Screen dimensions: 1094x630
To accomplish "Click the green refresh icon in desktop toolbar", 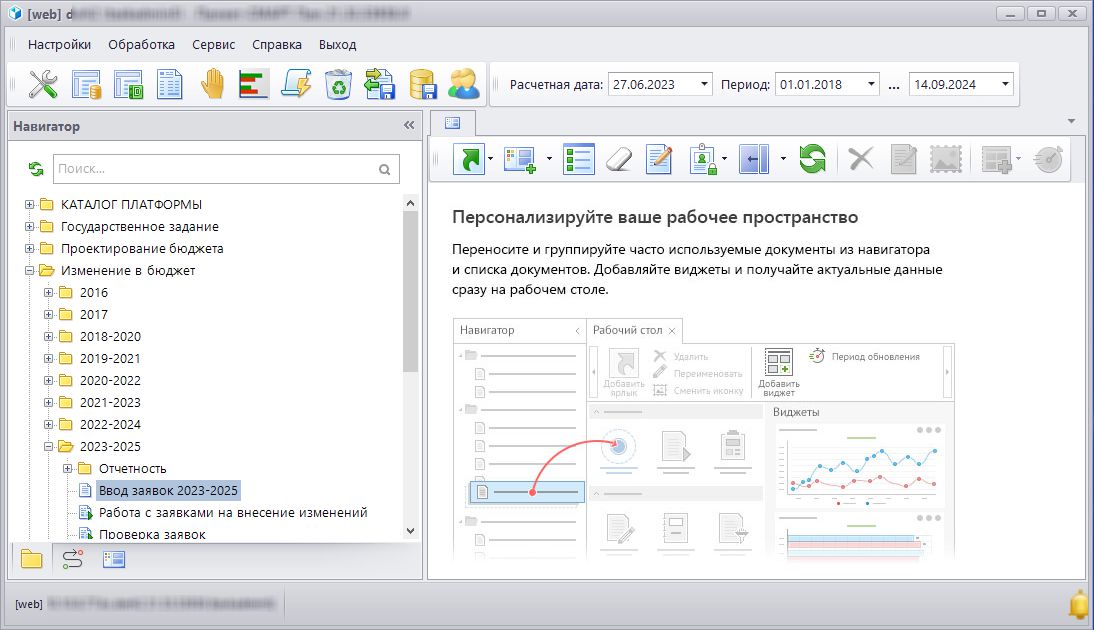I will pos(812,159).
